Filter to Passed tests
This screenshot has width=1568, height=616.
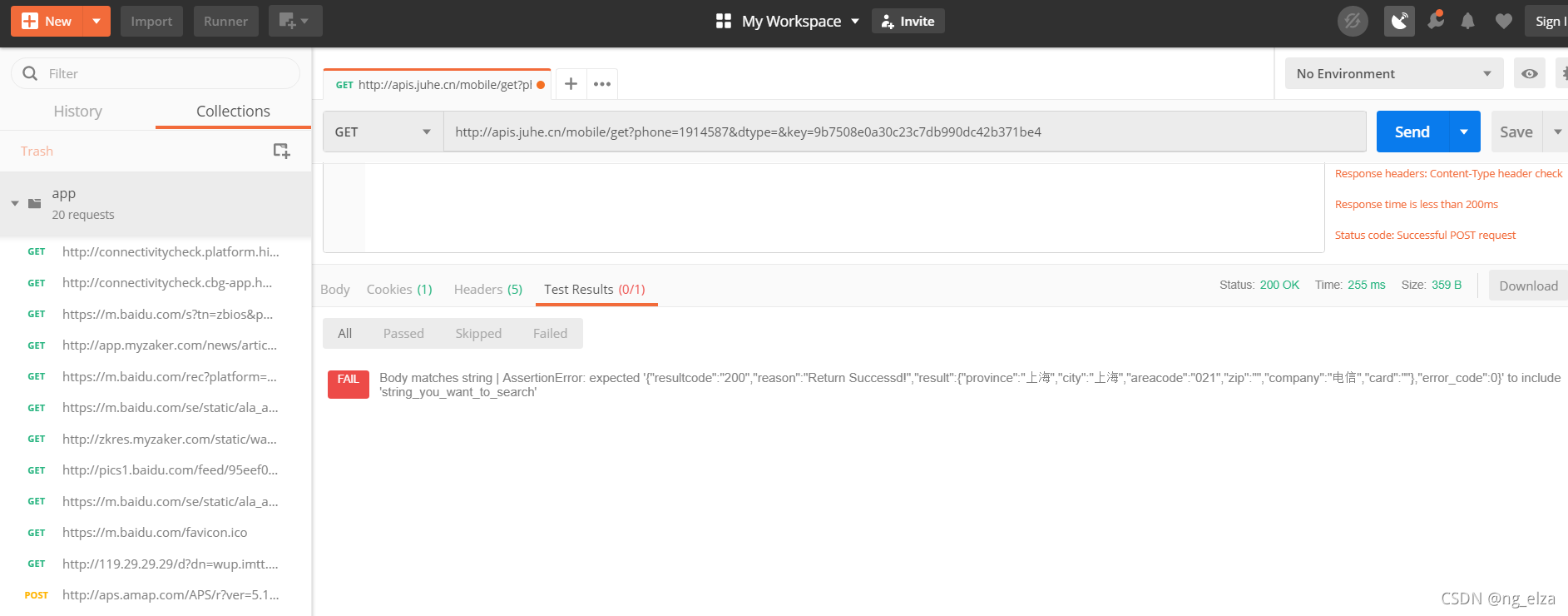403,333
